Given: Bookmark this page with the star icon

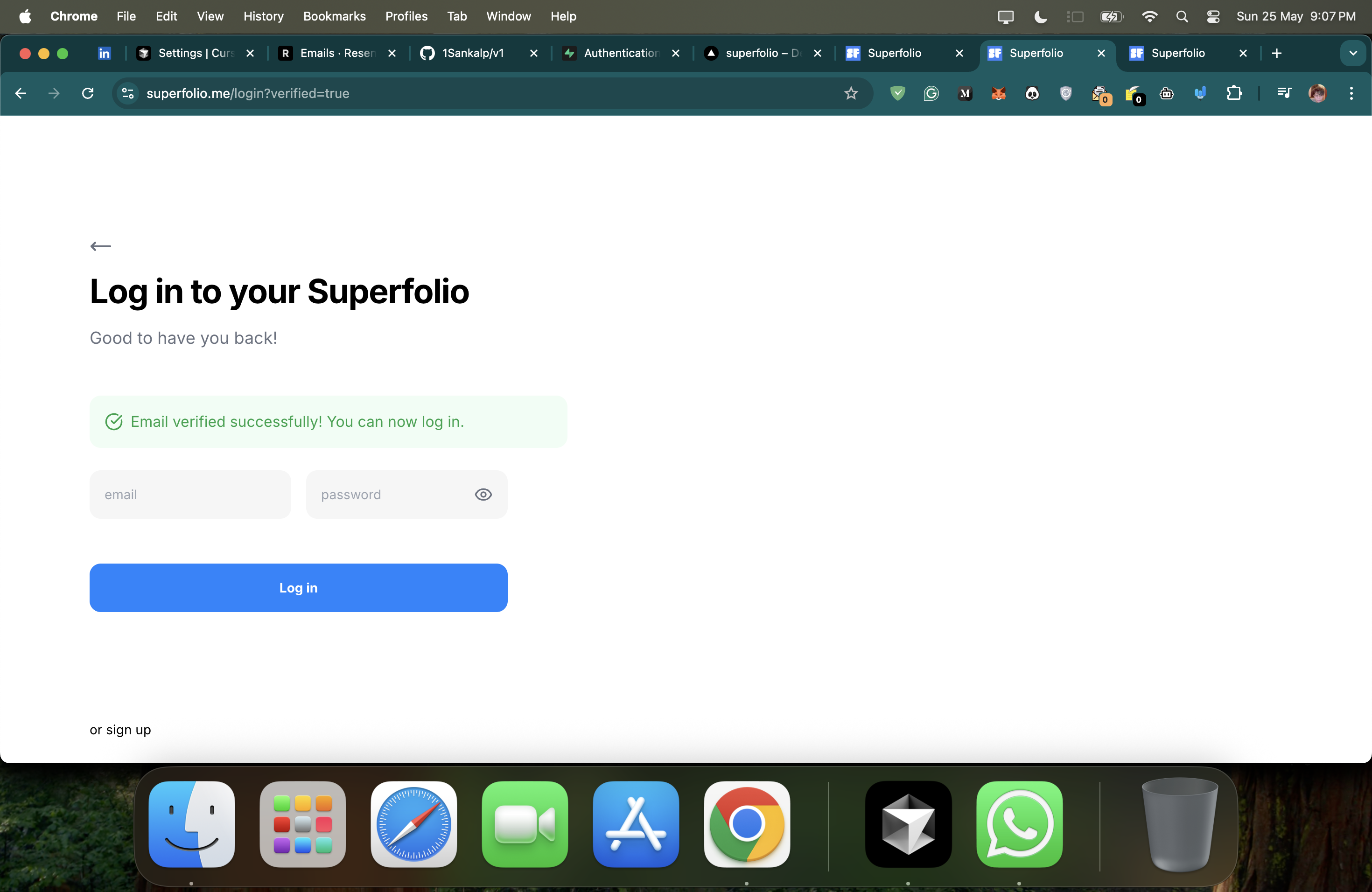Looking at the screenshot, I should (851, 93).
